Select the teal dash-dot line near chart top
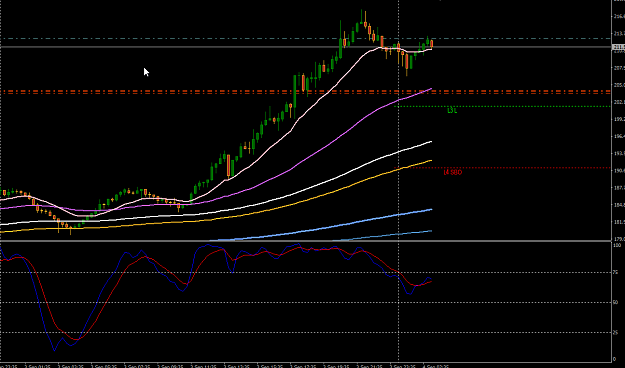Screen dimensions: 625x368 pyautogui.click(x=305, y=39)
